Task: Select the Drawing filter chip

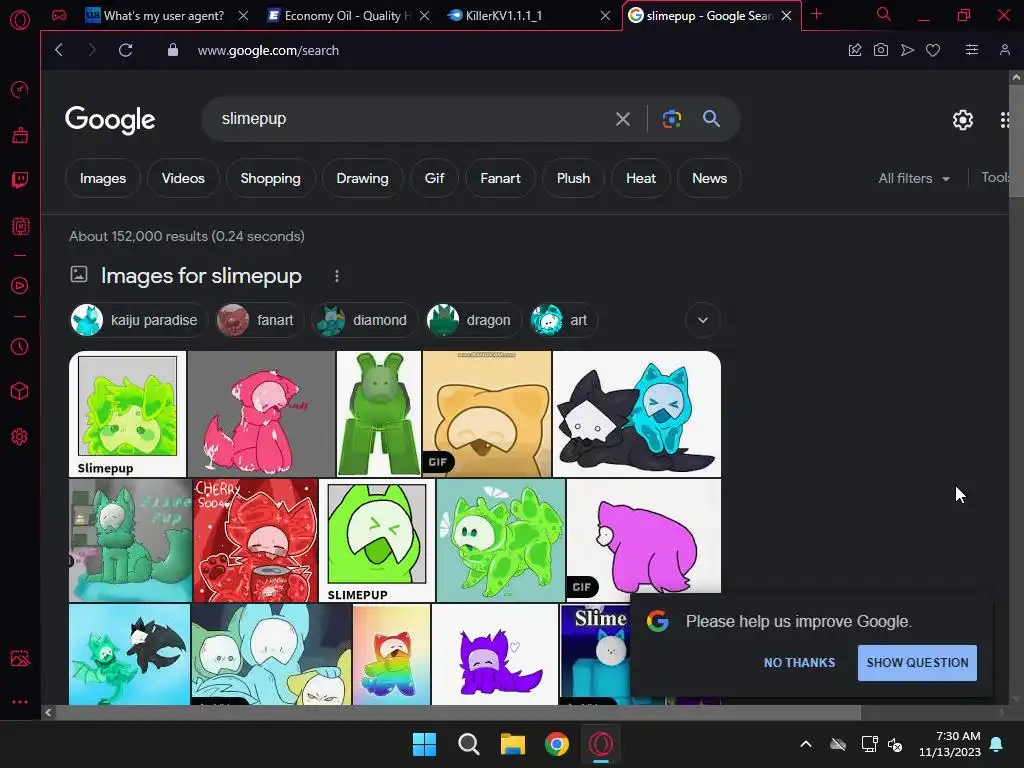Action: click(x=362, y=178)
